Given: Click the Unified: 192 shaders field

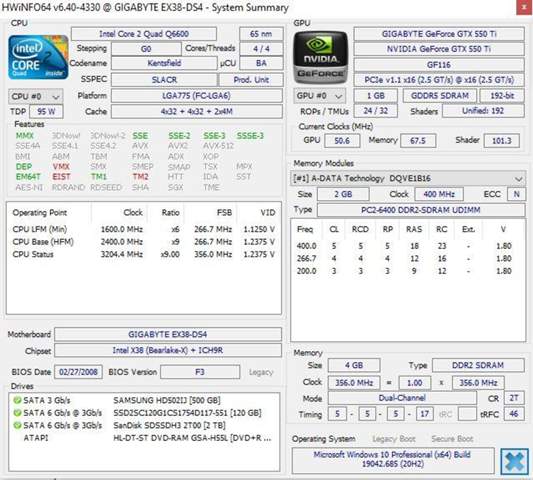Looking at the screenshot, I should click(x=483, y=111).
